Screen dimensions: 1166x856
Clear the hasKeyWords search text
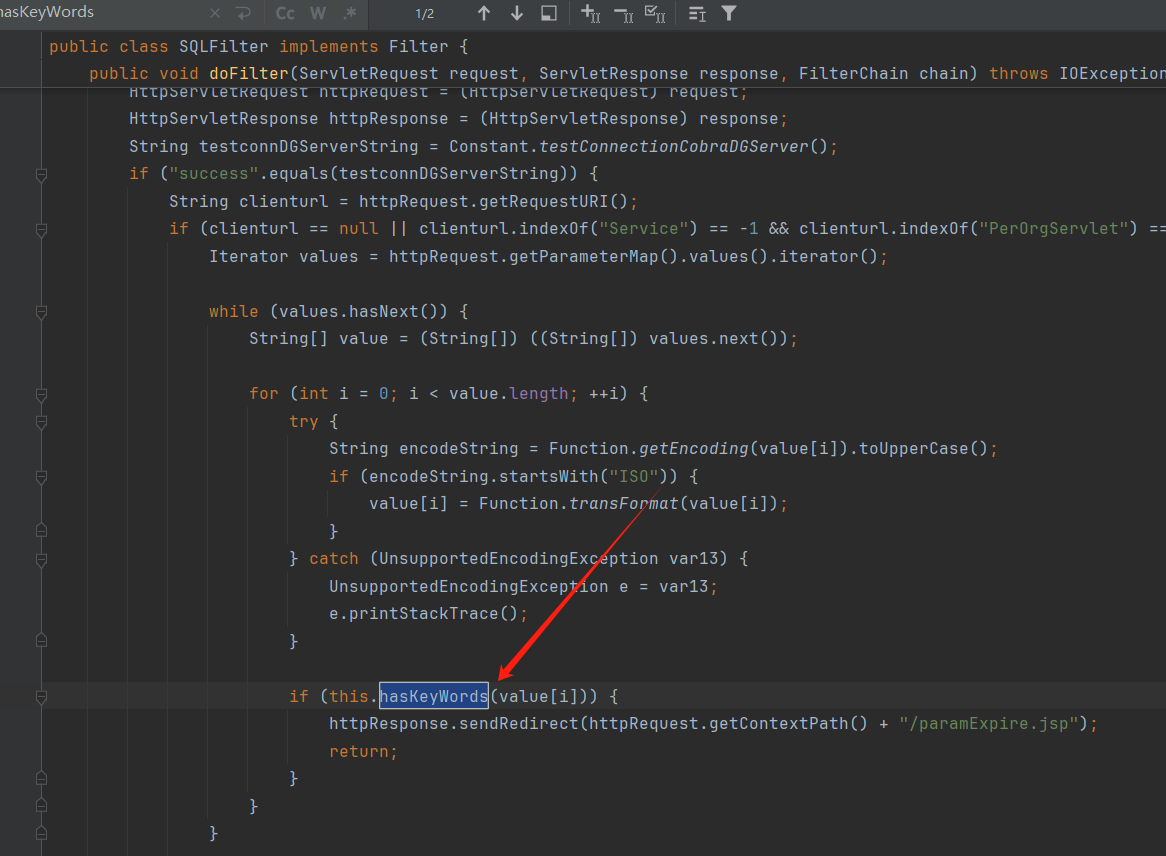(215, 13)
